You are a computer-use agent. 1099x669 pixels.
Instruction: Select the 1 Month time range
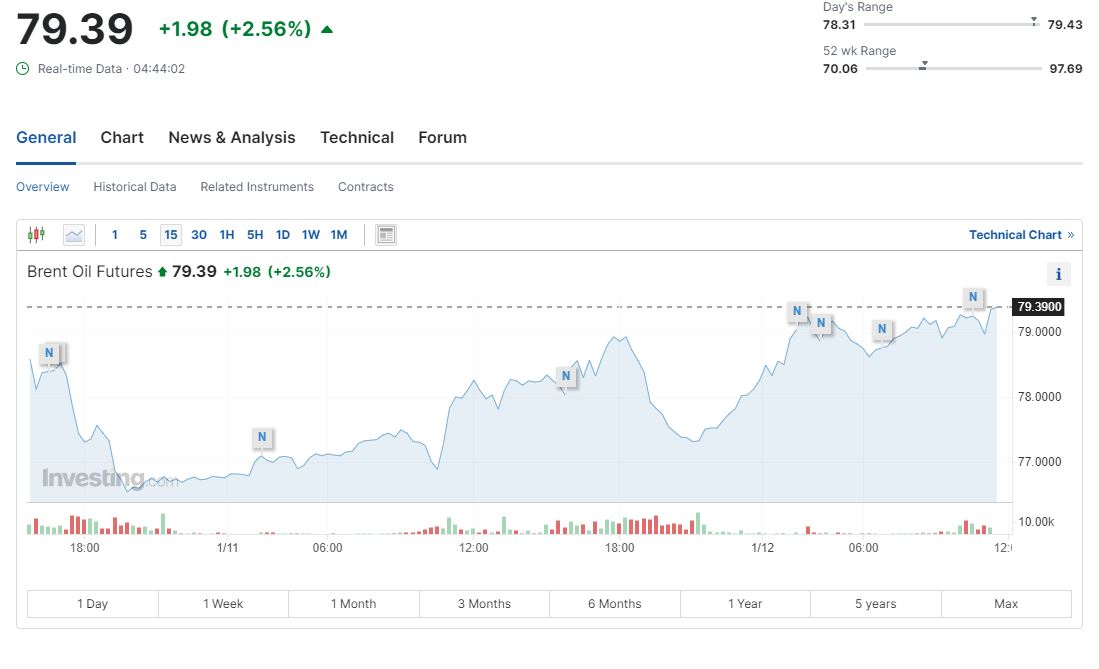353,604
